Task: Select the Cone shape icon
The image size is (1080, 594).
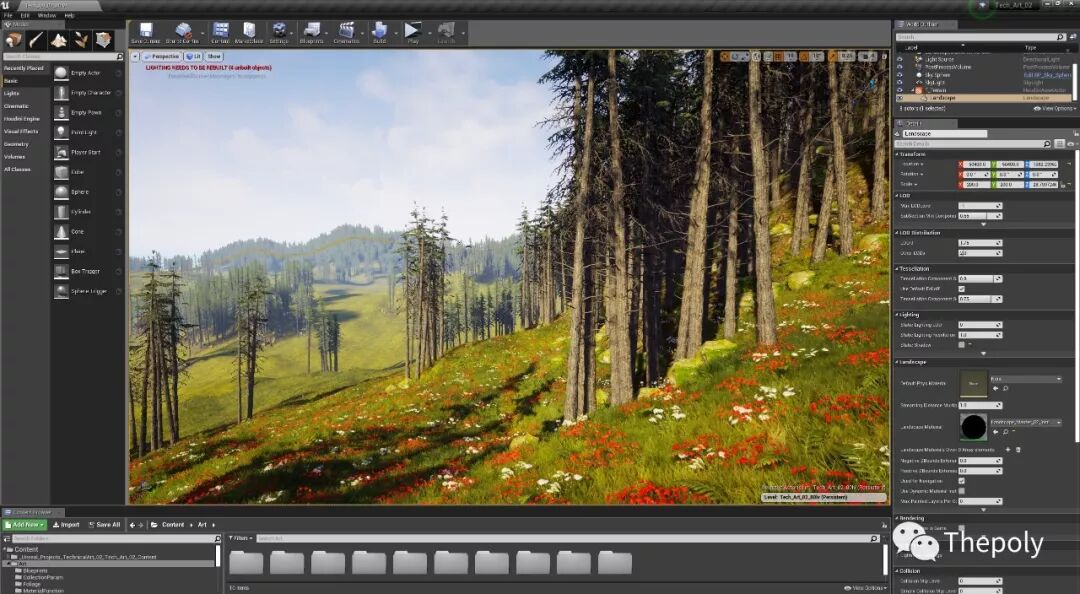Action: [x=61, y=232]
